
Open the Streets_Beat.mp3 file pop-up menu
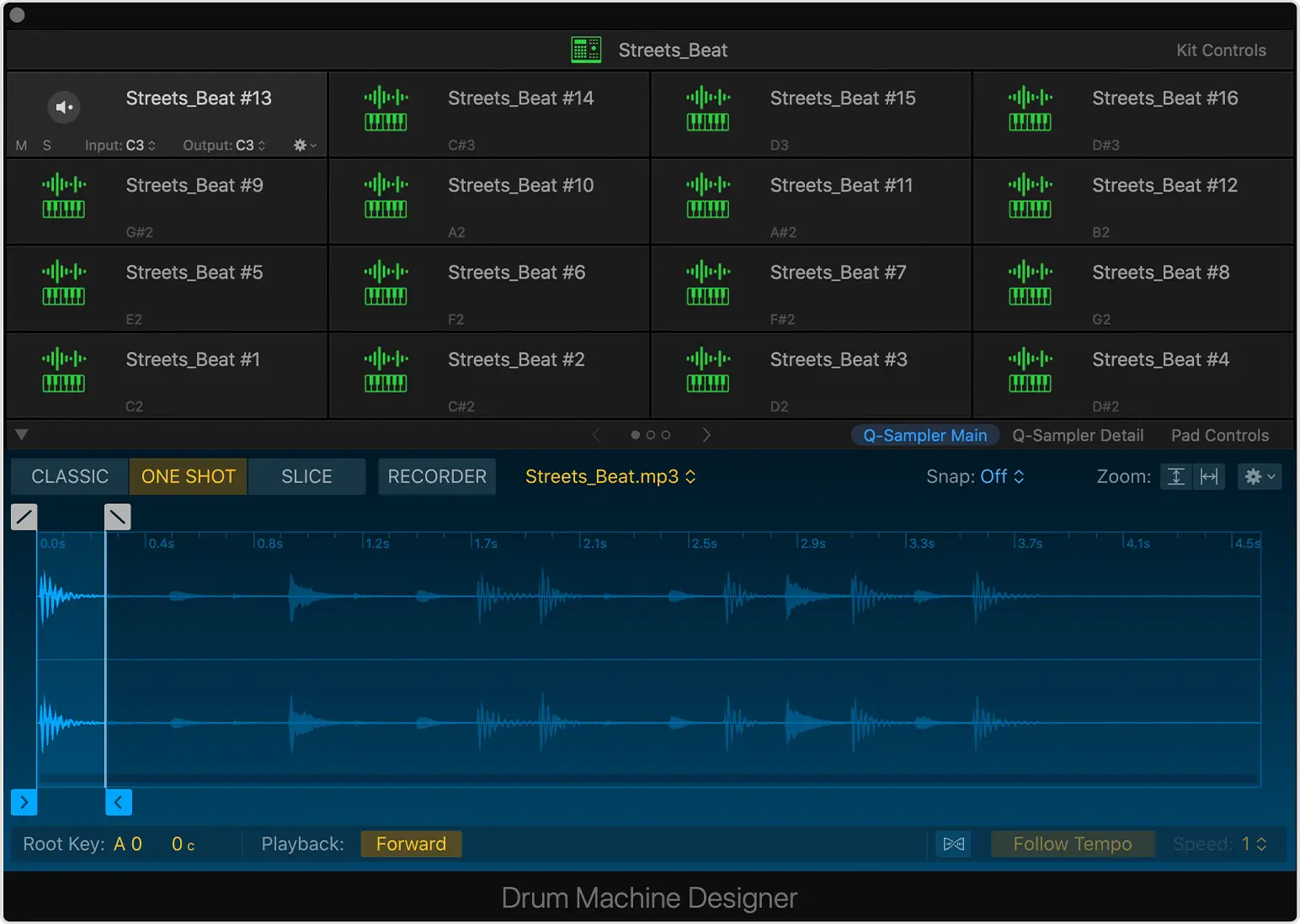(610, 476)
